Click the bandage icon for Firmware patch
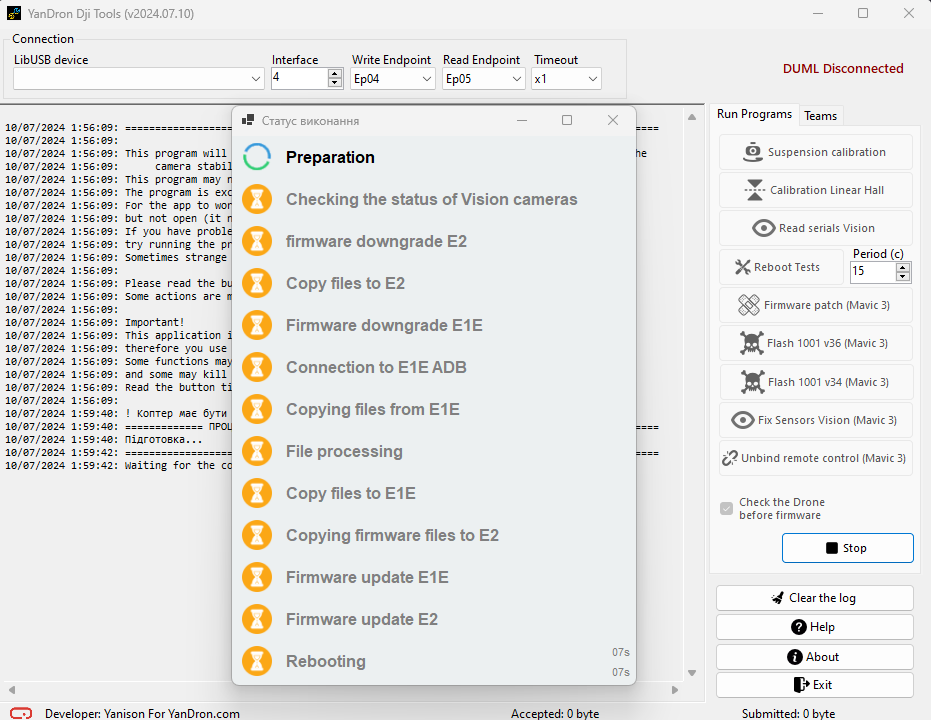 749,305
